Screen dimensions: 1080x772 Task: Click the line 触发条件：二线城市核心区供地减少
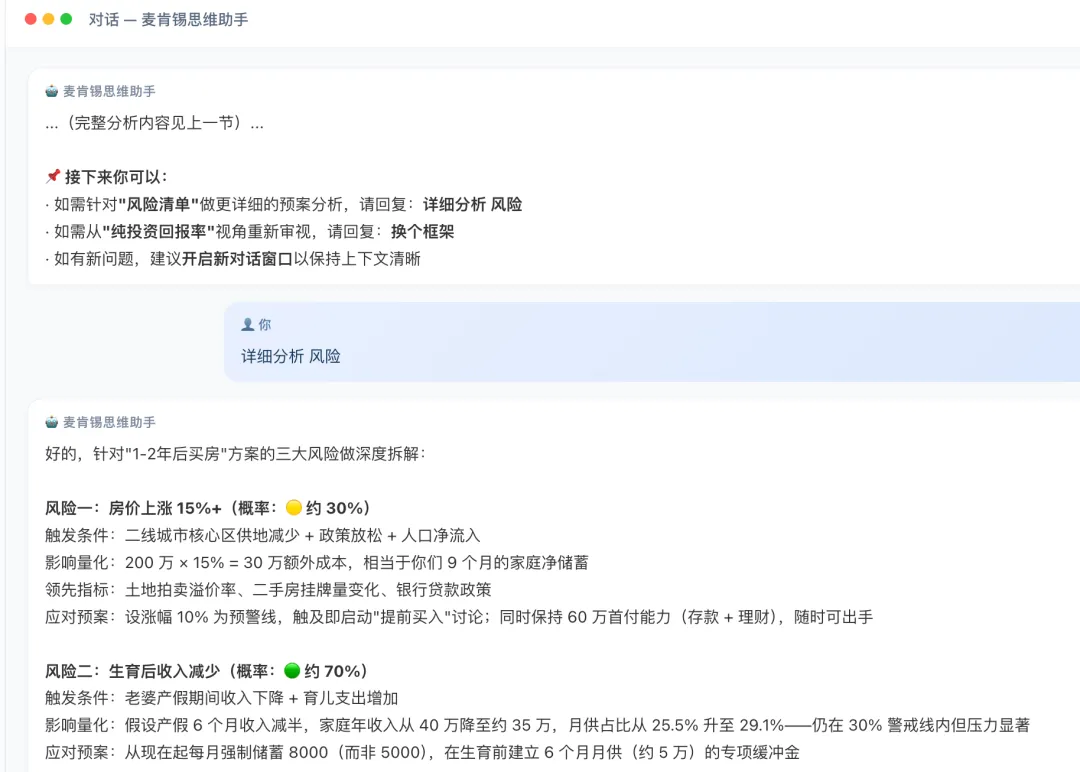coord(263,535)
